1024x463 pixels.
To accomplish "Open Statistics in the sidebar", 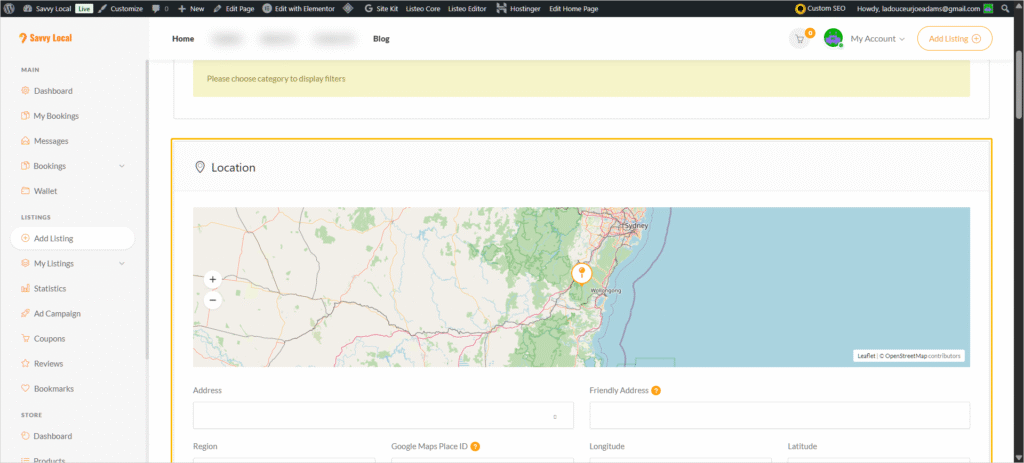I will click(50, 289).
